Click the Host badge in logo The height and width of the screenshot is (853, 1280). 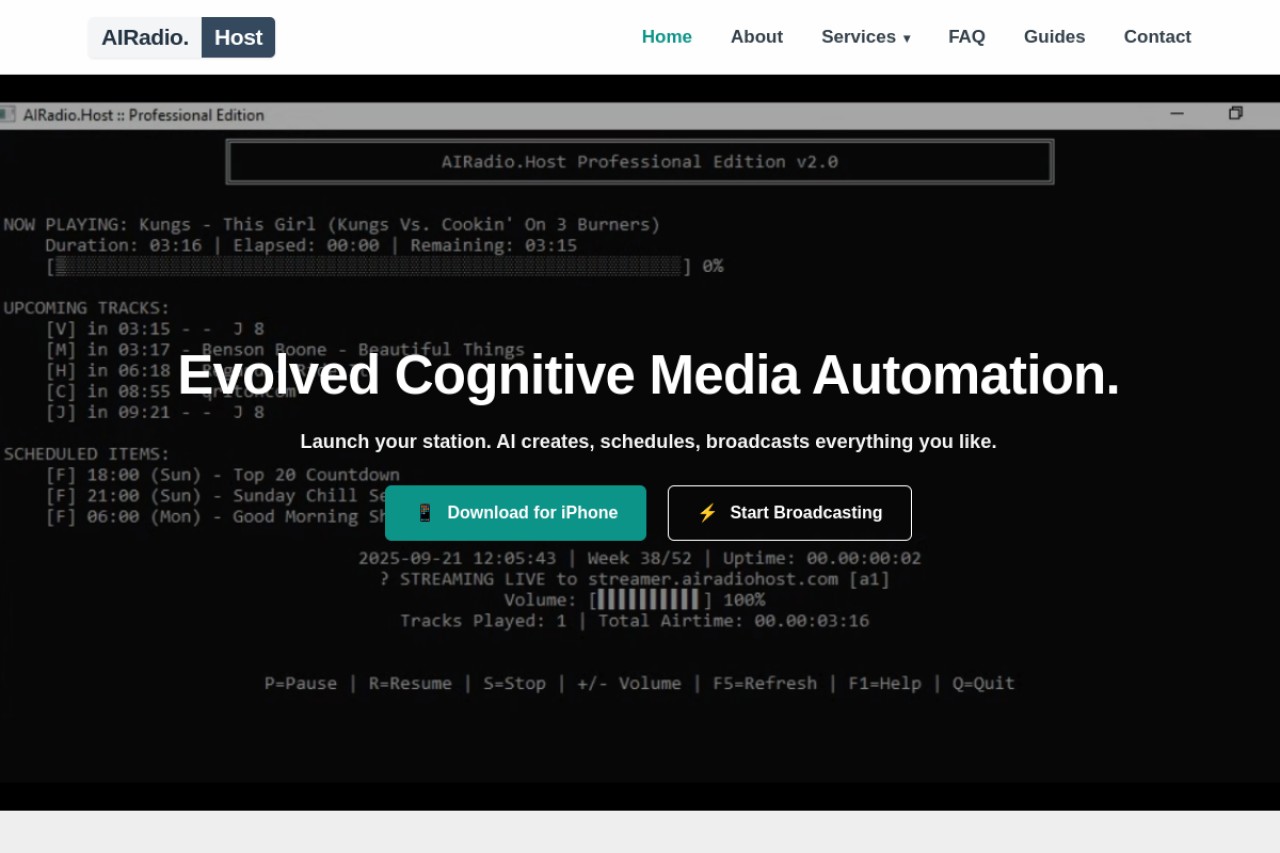tap(238, 38)
